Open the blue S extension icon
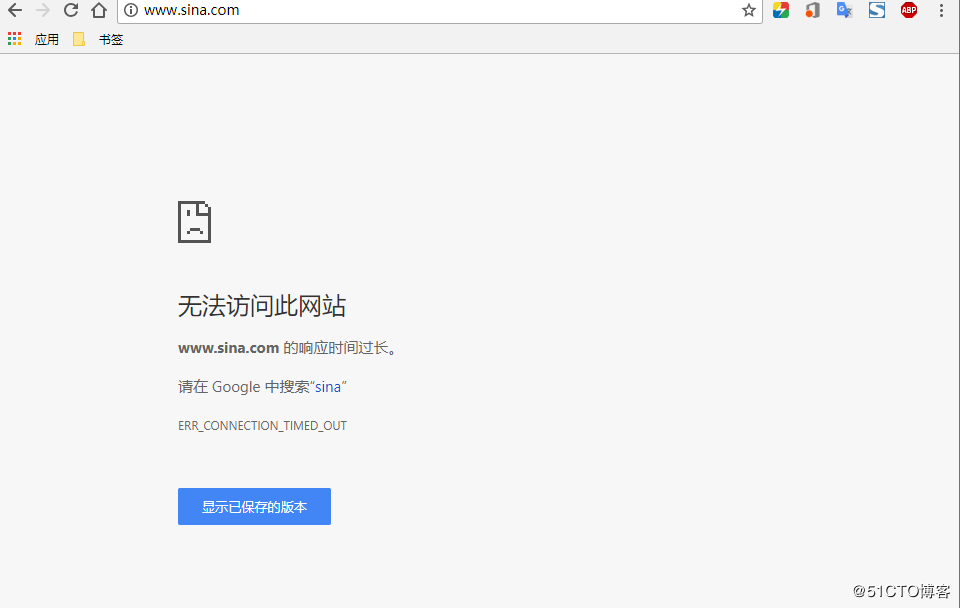 tap(876, 10)
